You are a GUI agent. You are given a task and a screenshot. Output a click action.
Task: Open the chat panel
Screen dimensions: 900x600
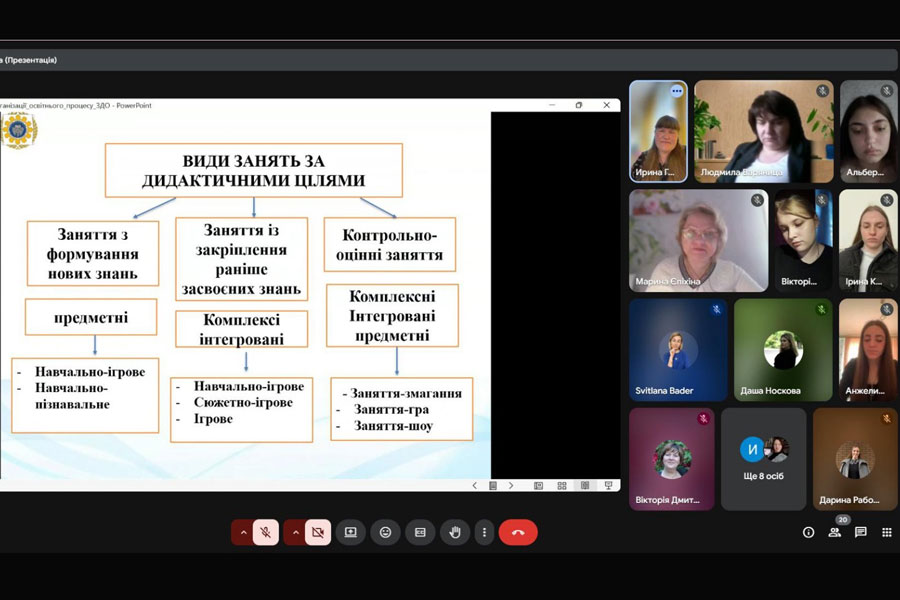(860, 532)
